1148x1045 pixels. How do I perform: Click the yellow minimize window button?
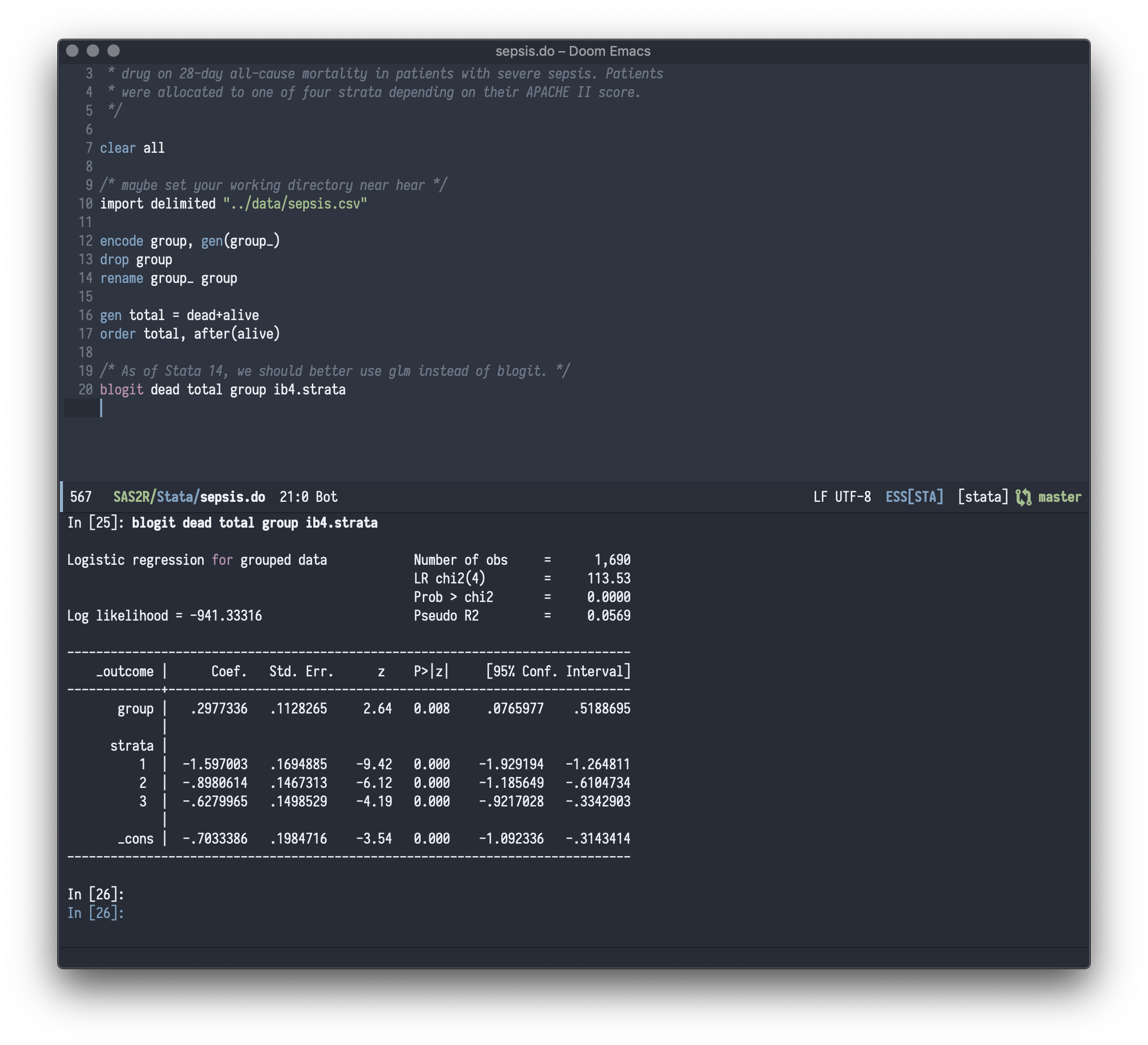(x=93, y=51)
